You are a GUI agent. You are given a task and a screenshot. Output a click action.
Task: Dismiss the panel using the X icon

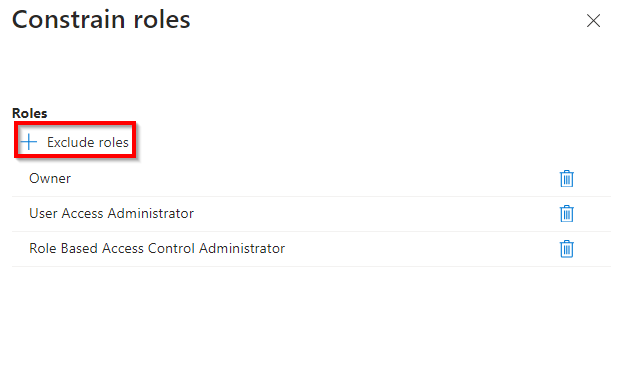point(593,21)
